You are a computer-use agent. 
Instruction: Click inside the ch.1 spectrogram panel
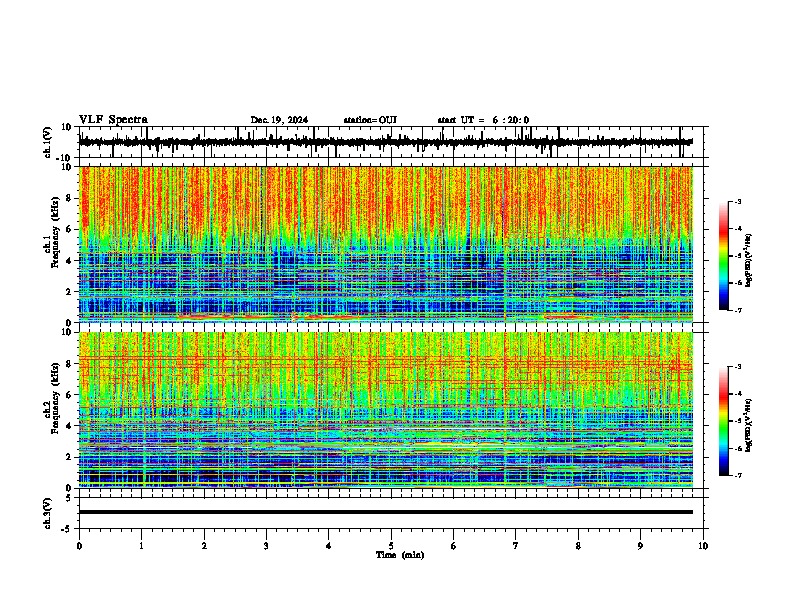[x=385, y=244]
